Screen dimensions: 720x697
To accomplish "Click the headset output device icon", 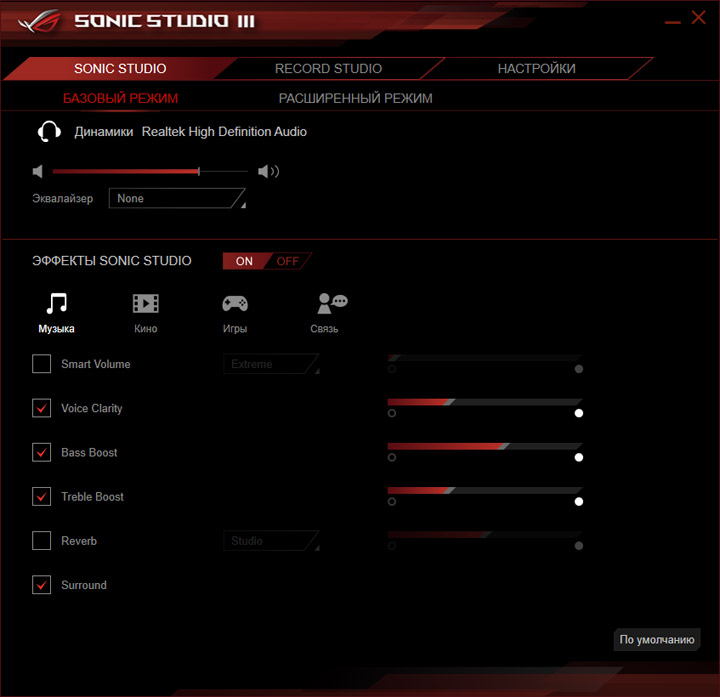I will point(49,132).
